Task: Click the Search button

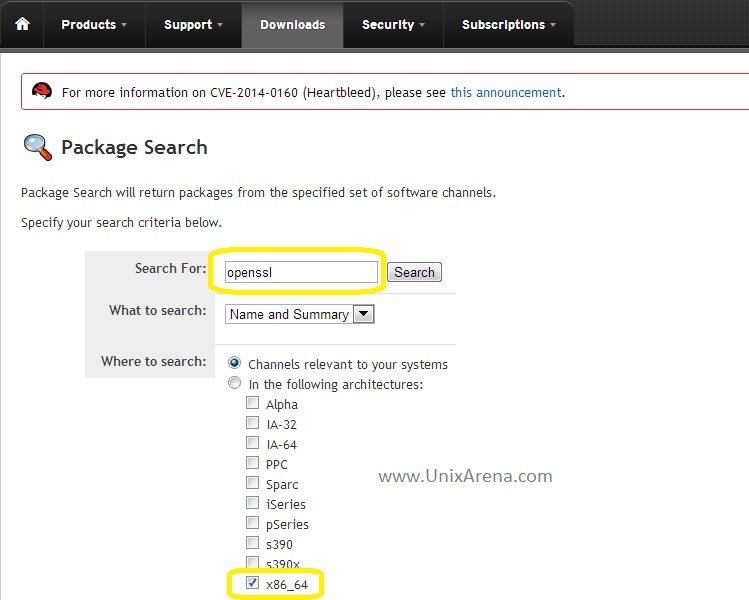Action: (x=414, y=272)
